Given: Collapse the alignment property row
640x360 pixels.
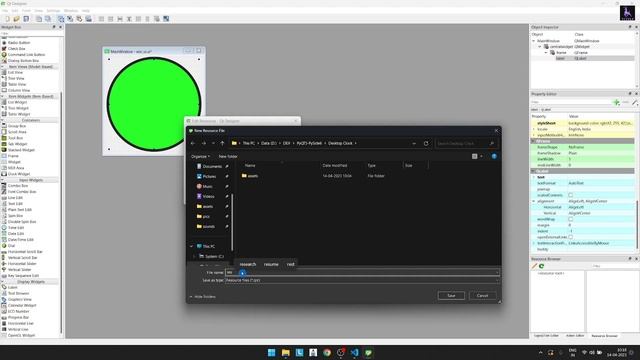Looking at the screenshot, I should click(x=533, y=201).
